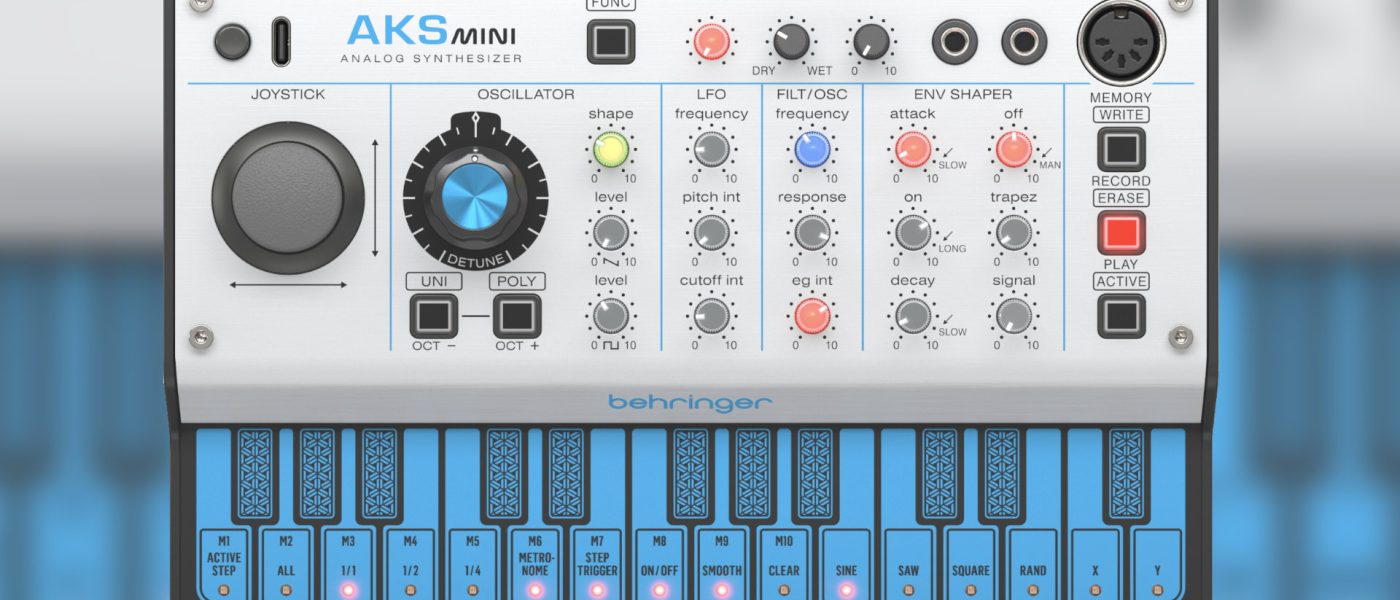This screenshot has height=600, width=1400.
Task: Select the M2 ALL key
Action: [286, 564]
